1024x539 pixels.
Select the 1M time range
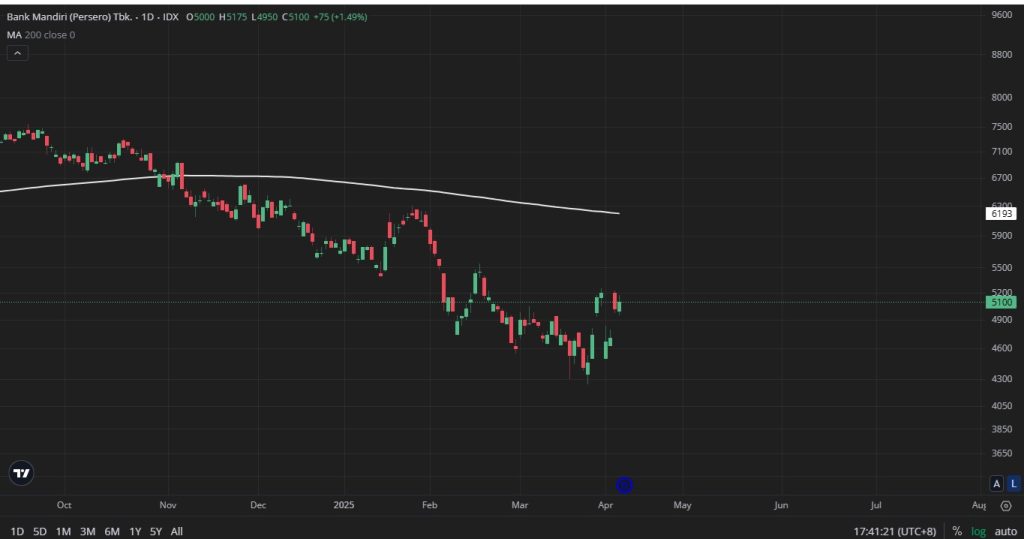[63, 531]
